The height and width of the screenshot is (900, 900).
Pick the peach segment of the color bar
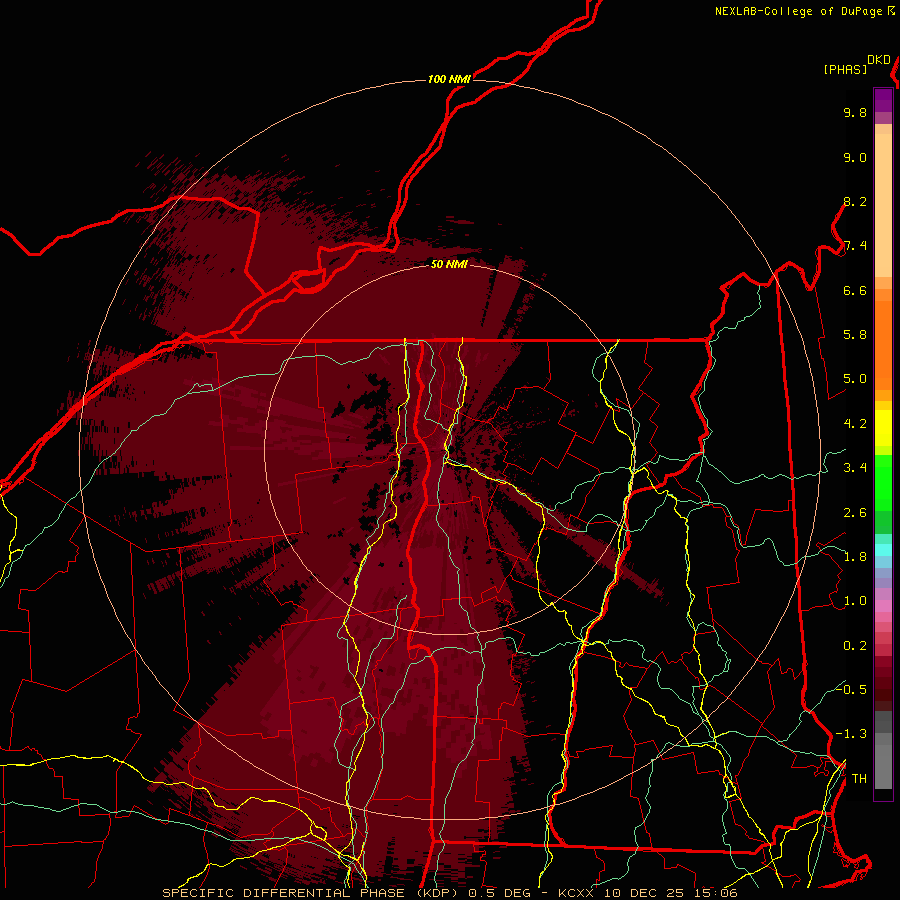click(x=883, y=207)
